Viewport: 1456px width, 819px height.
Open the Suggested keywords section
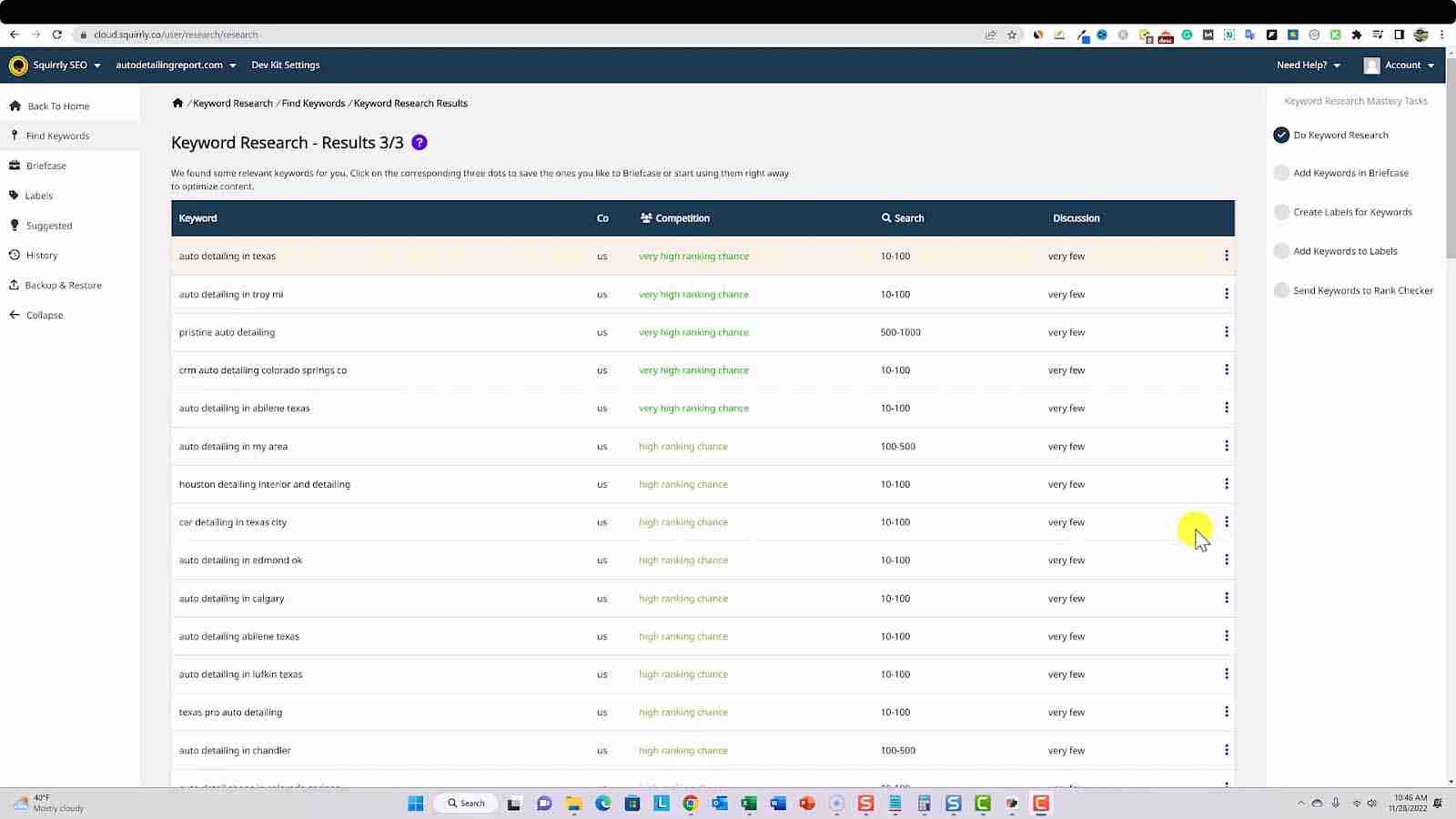(48, 225)
